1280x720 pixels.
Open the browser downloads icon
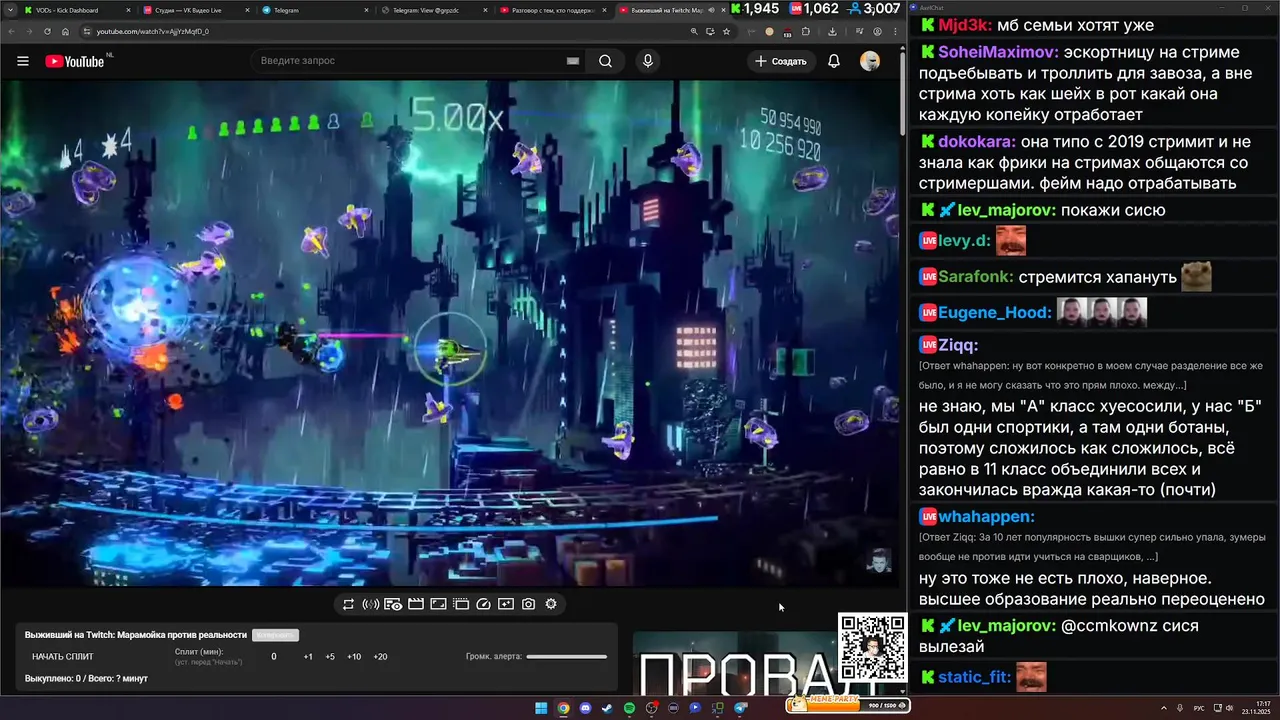coord(833,31)
